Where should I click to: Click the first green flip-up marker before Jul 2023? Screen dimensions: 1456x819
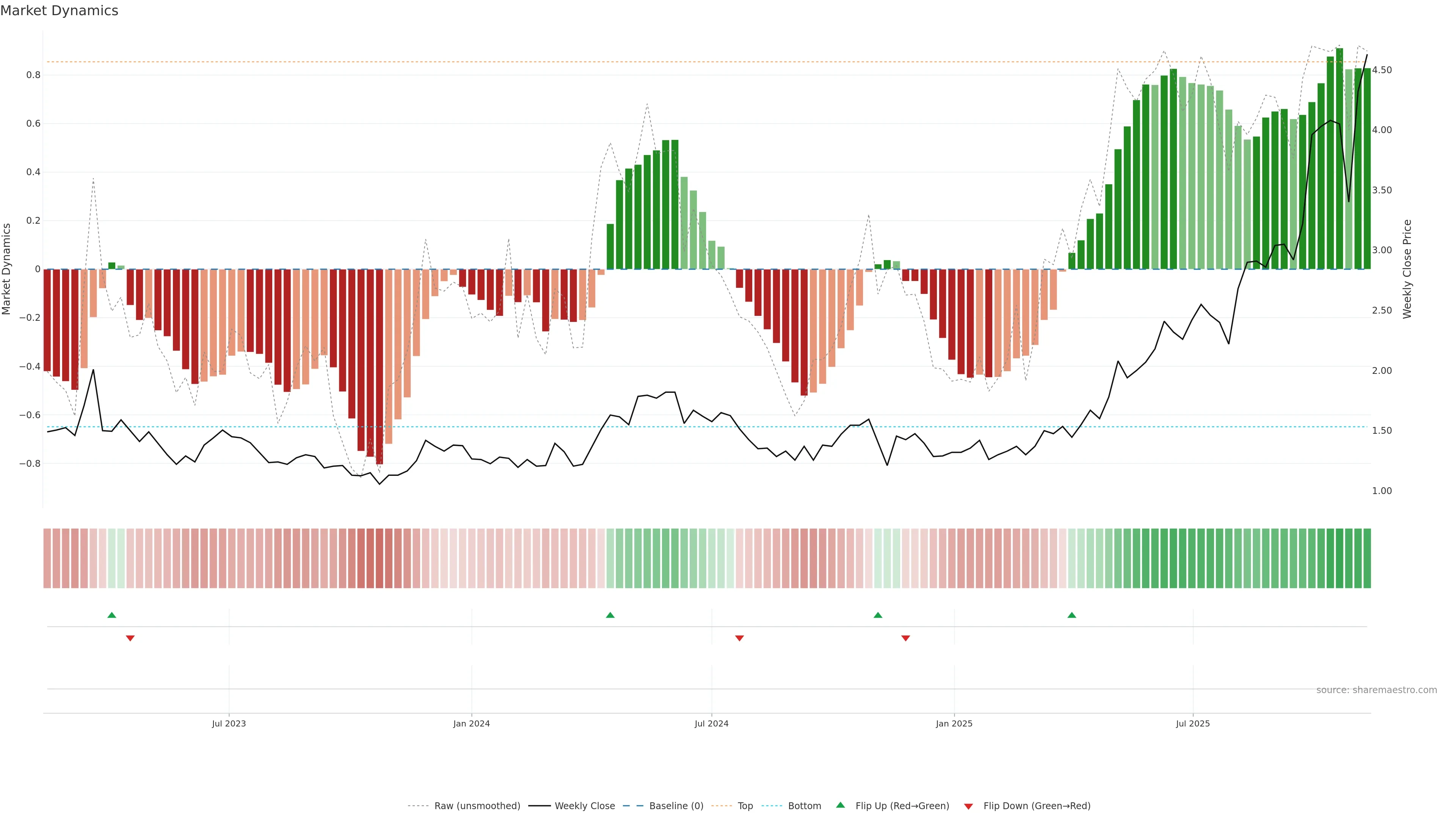point(112,615)
